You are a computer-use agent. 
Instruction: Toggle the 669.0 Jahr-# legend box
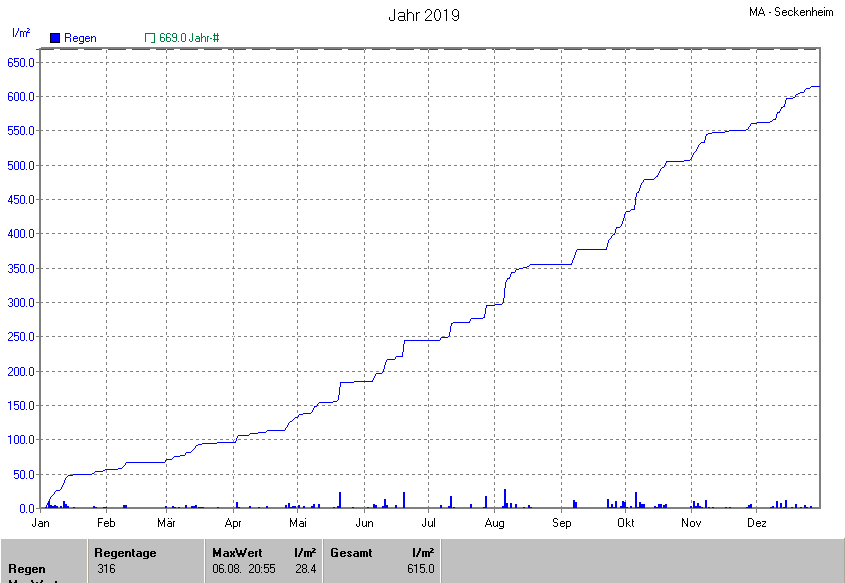150,38
